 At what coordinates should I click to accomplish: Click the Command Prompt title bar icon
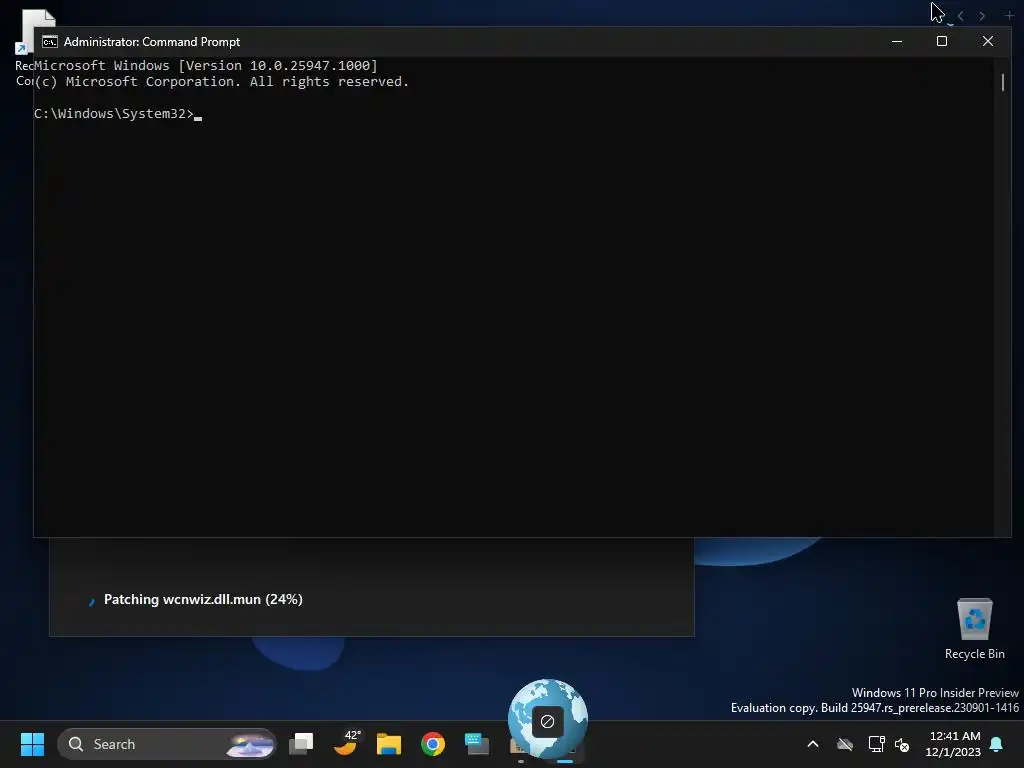click(x=50, y=42)
